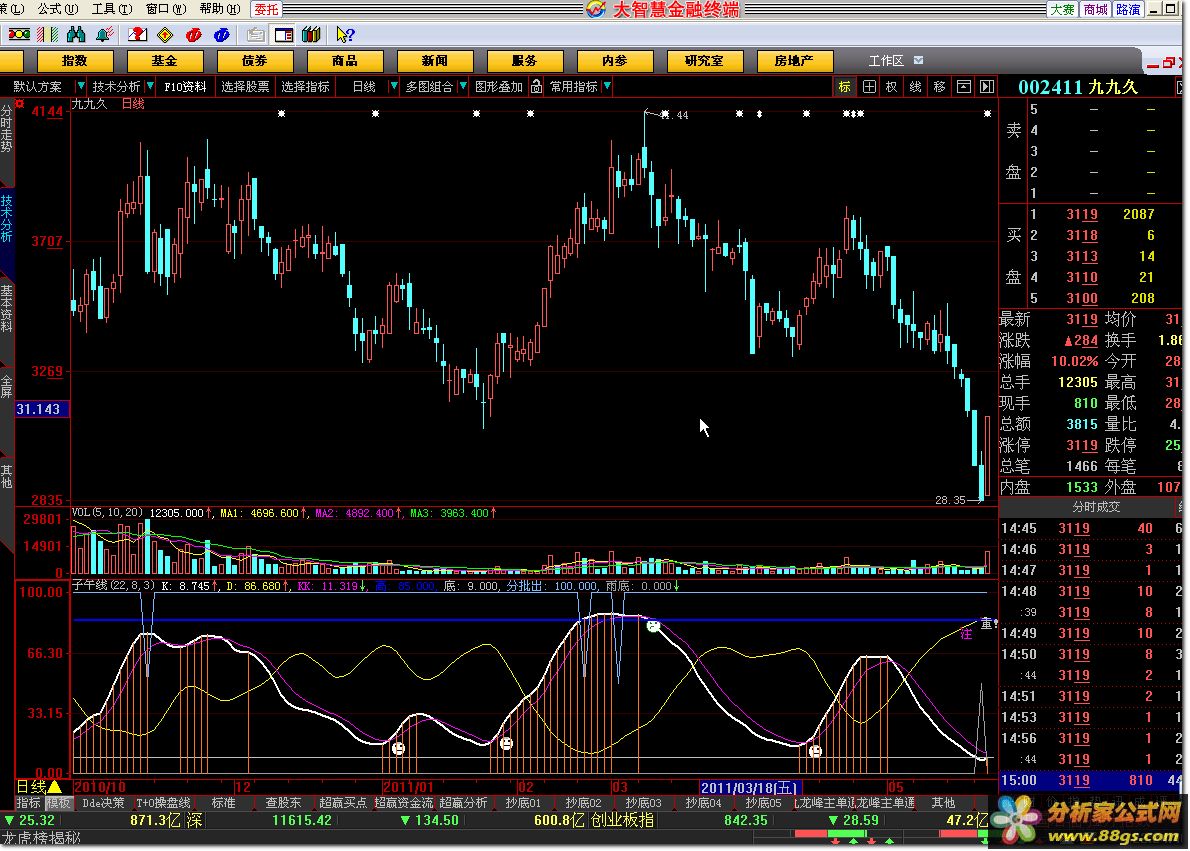Click the yellow diamond arrow icon
This screenshot has width=1190, height=851.
165,34
